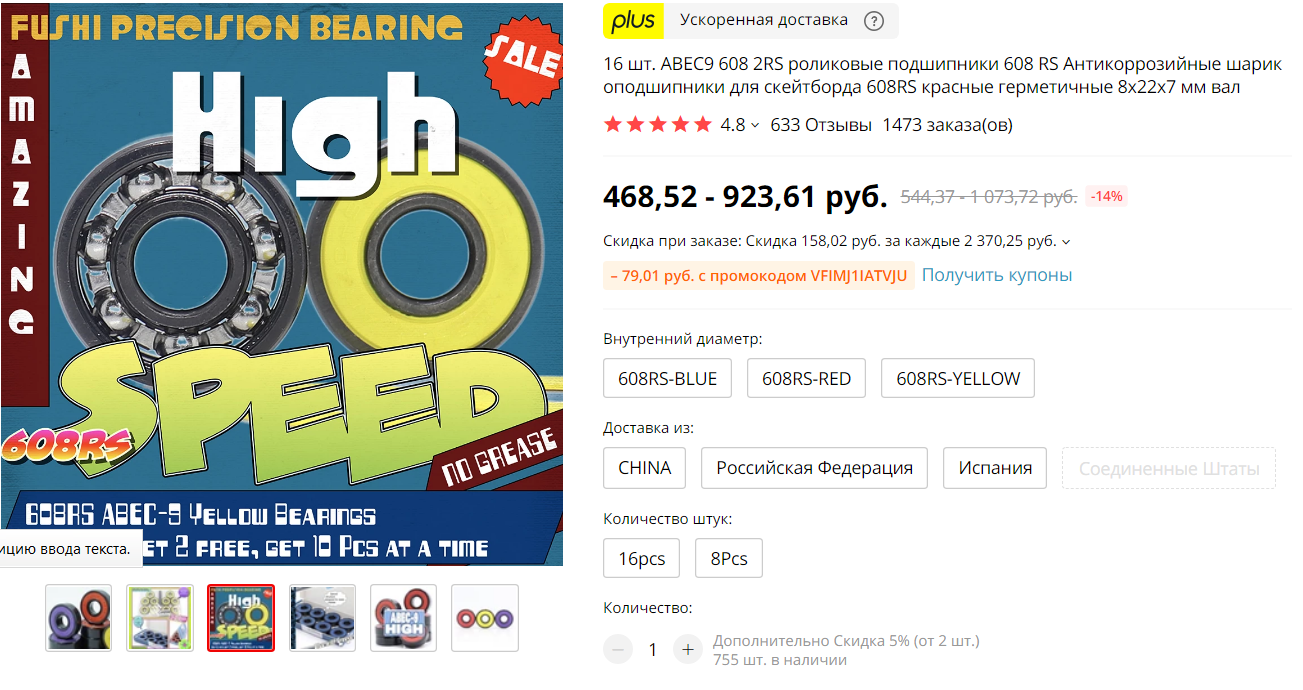Open the last thumbnail with three colored bearings
This screenshot has width=1303, height=690.
485,618
